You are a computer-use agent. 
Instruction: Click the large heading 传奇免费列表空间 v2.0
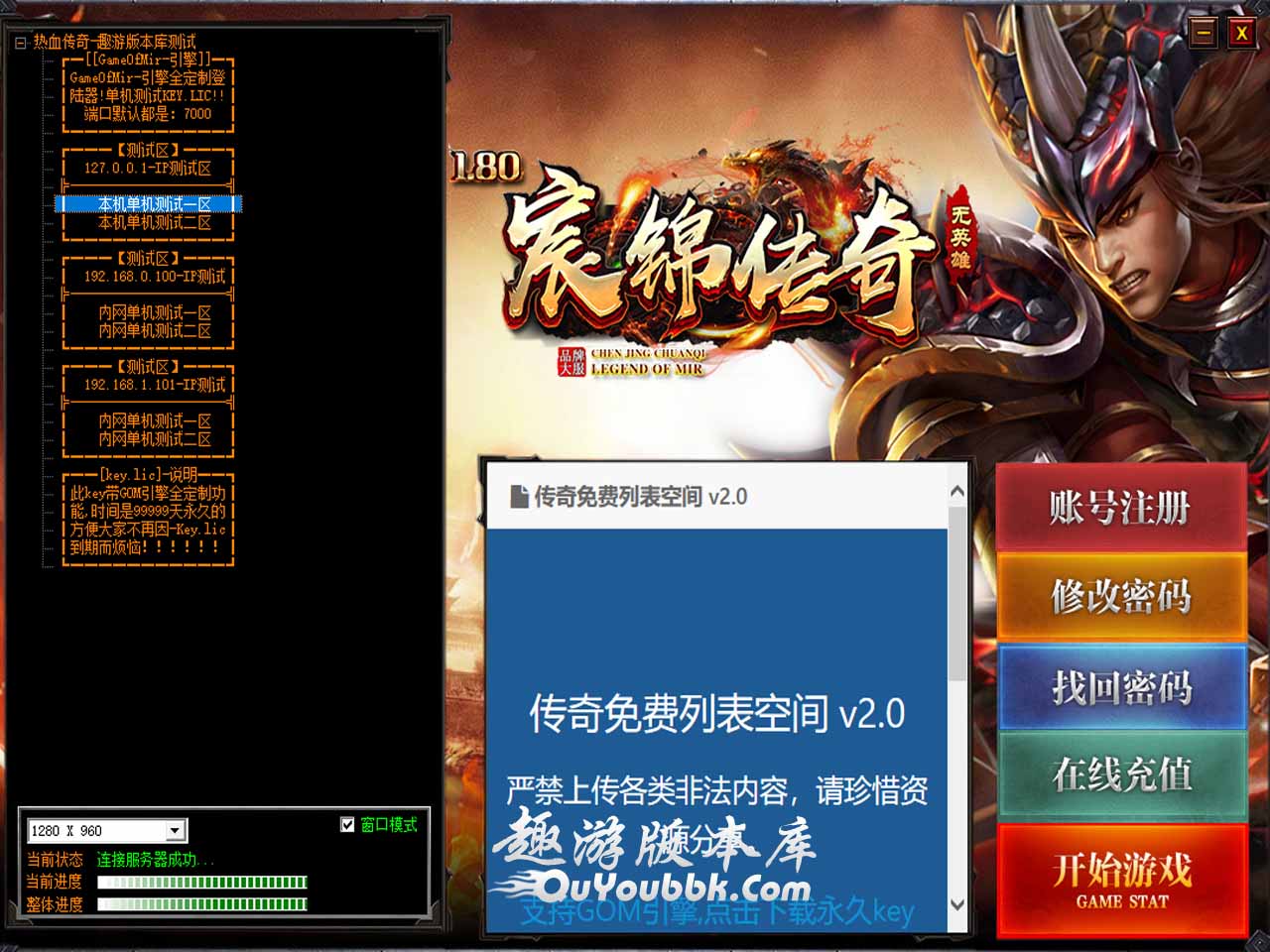[x=716, y=713]
